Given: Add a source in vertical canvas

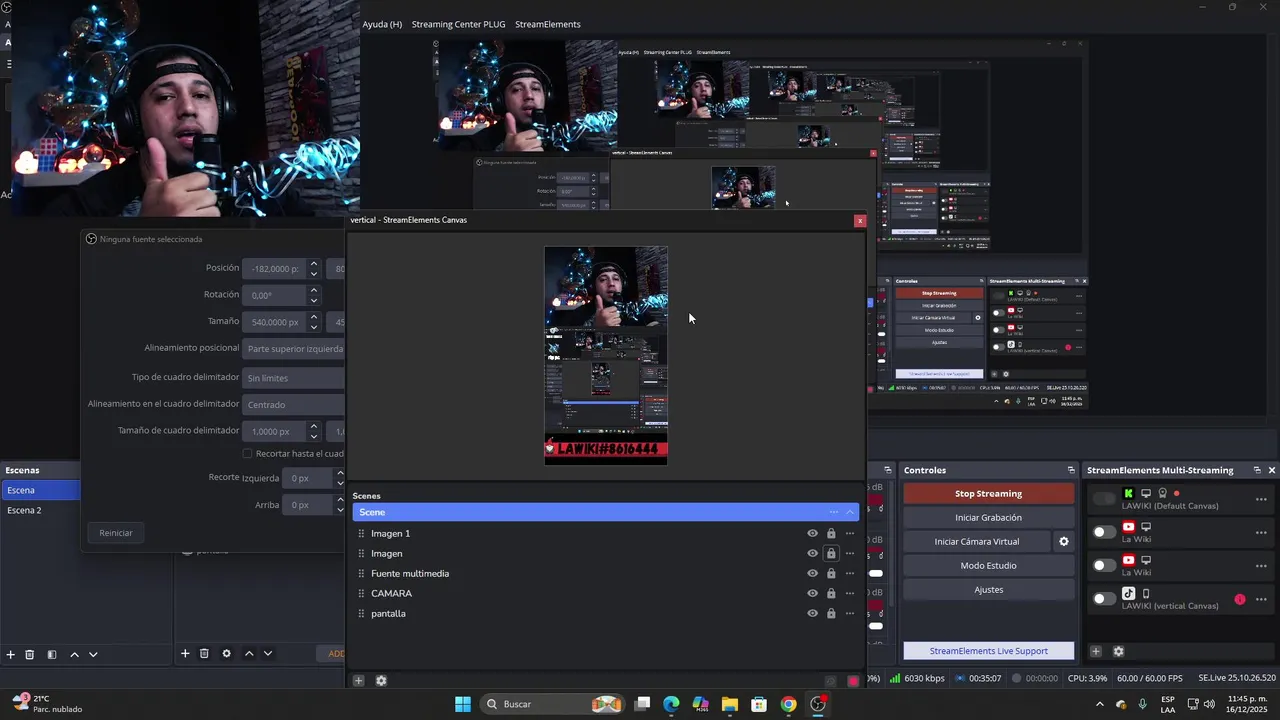Looking at the screenshot, I should [x=359, y=681].
